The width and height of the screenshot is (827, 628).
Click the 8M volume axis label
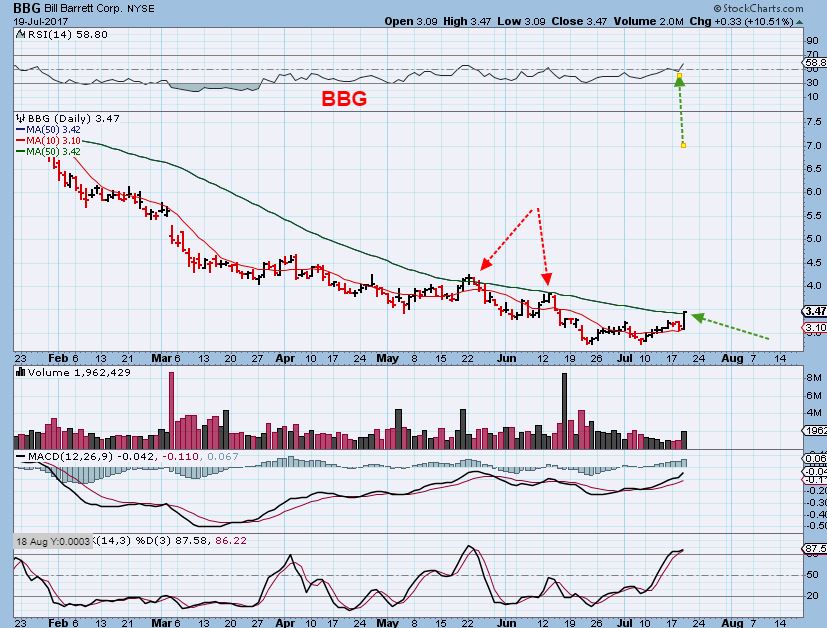pos(813,378)
